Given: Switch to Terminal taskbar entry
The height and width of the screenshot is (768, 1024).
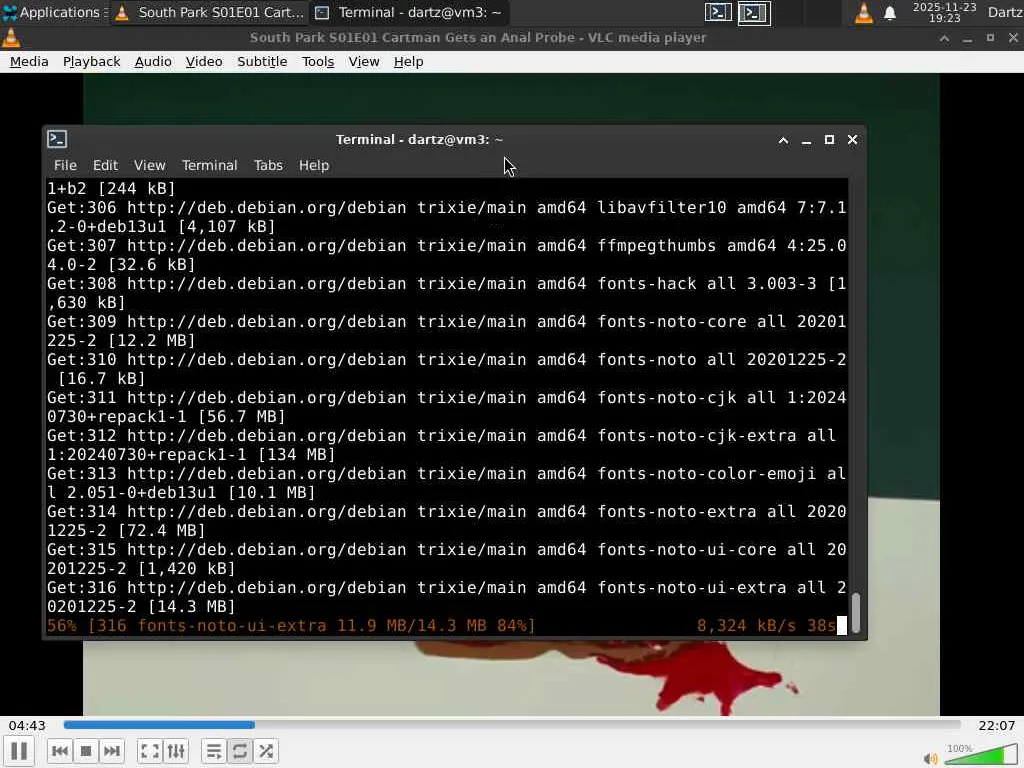Looking at the screenshot, I should coord(409,12).
